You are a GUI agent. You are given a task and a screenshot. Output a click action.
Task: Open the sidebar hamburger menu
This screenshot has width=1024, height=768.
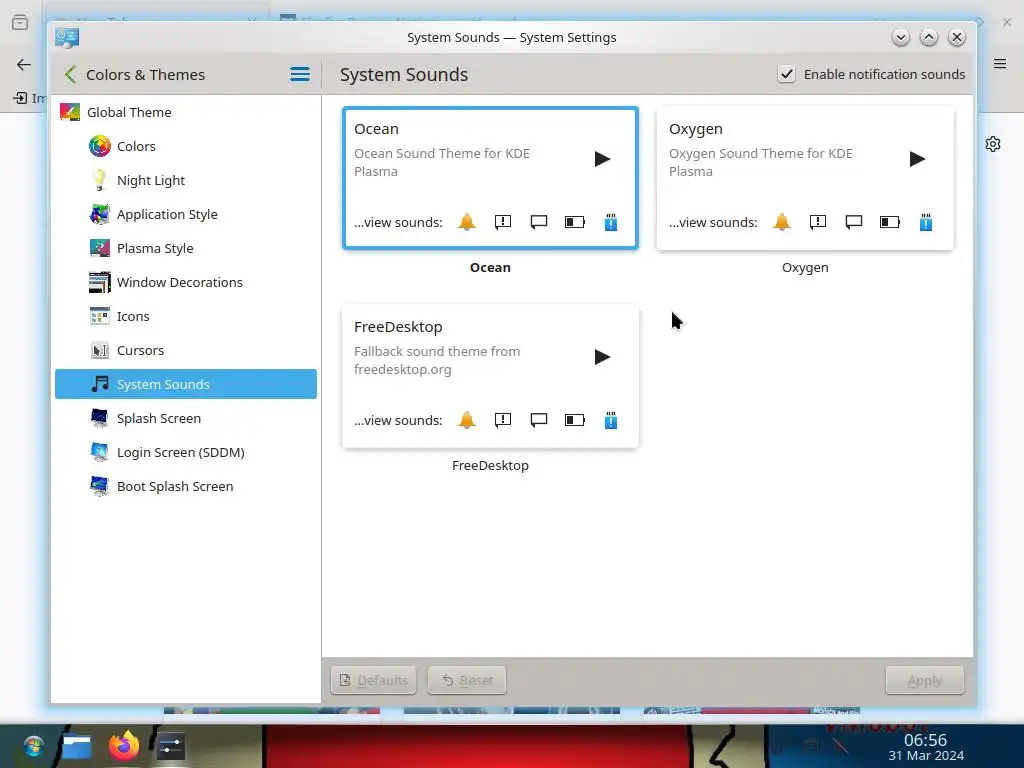[300, 74]
